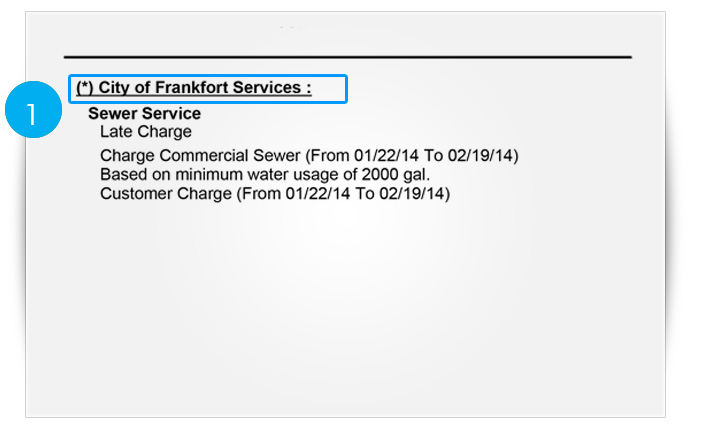Click the 02/19/14 date in Commercial Sewer line
This screenshot has width=704, height=435.
click(480, 156)
